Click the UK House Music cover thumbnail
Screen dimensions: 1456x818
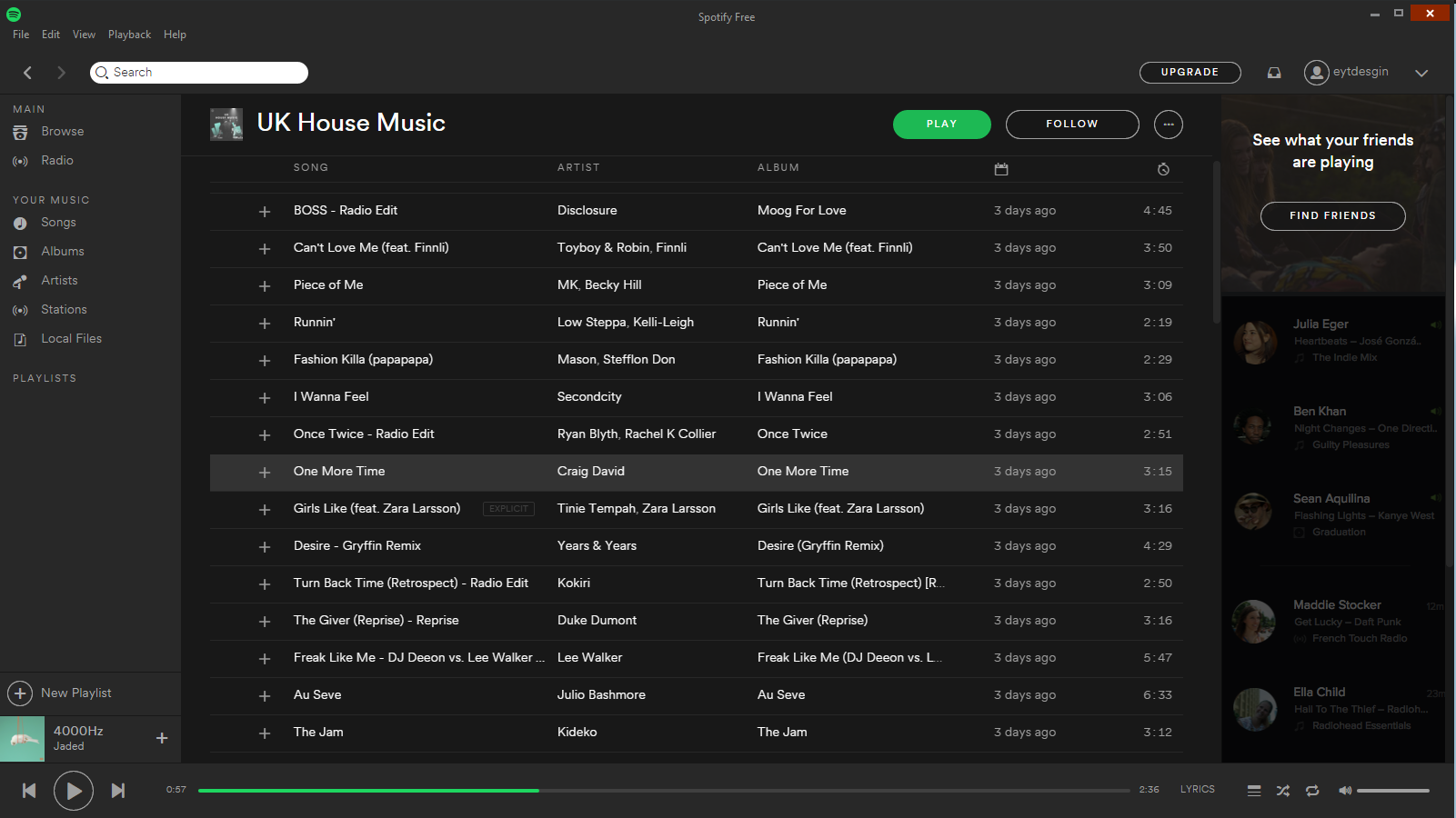226,125
